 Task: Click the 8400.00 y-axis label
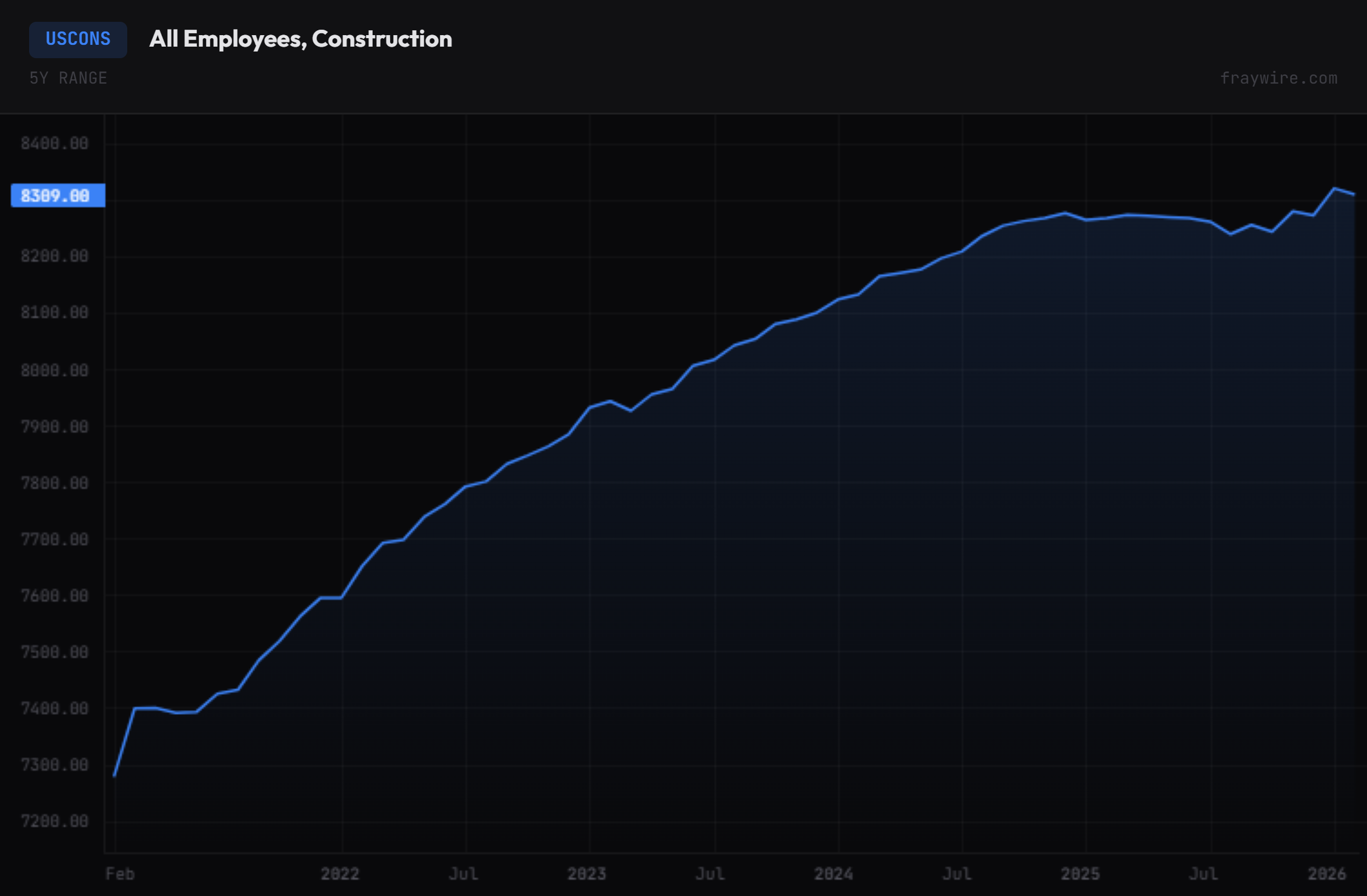[x=55, y=144]
